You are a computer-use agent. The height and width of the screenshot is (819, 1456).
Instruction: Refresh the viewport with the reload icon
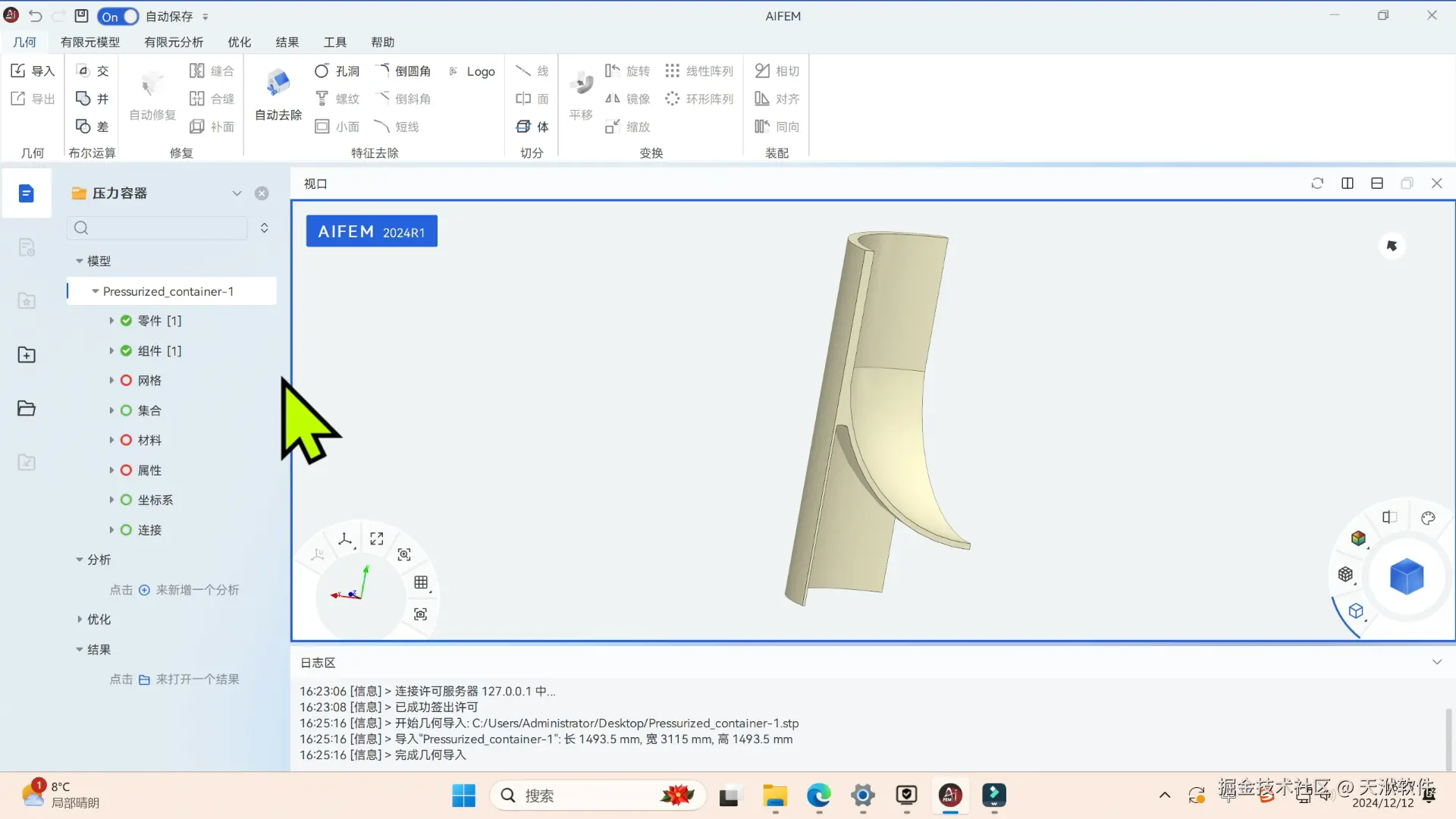pyautogui.click(x=1317, y=184)
